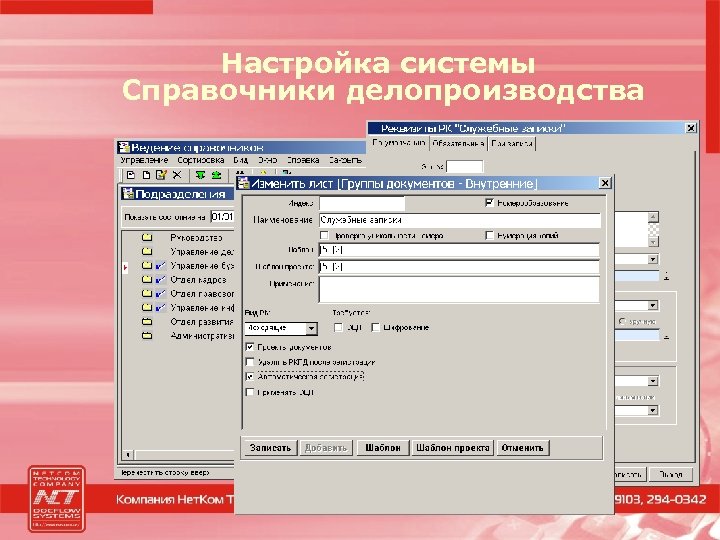Image resolution: width=720 pixels, height=540 pixels.
Task: Check the ЭЦП checkbox under Требуются
Action: tap(338, 327)
